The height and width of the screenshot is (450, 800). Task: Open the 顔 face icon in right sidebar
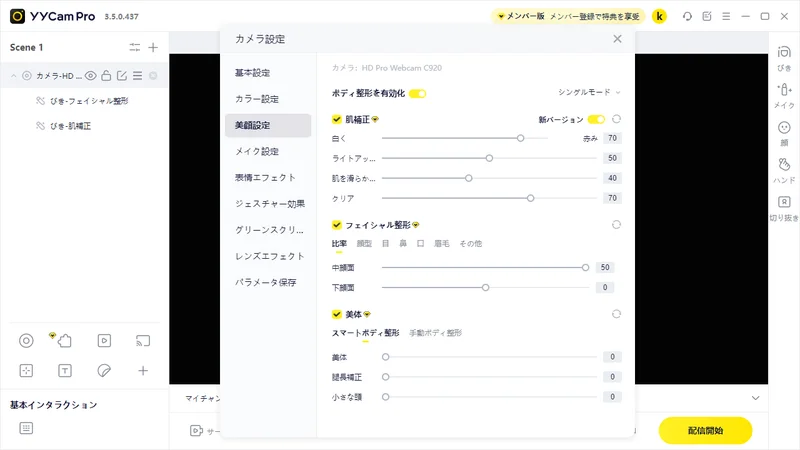(x=784, y=133)
